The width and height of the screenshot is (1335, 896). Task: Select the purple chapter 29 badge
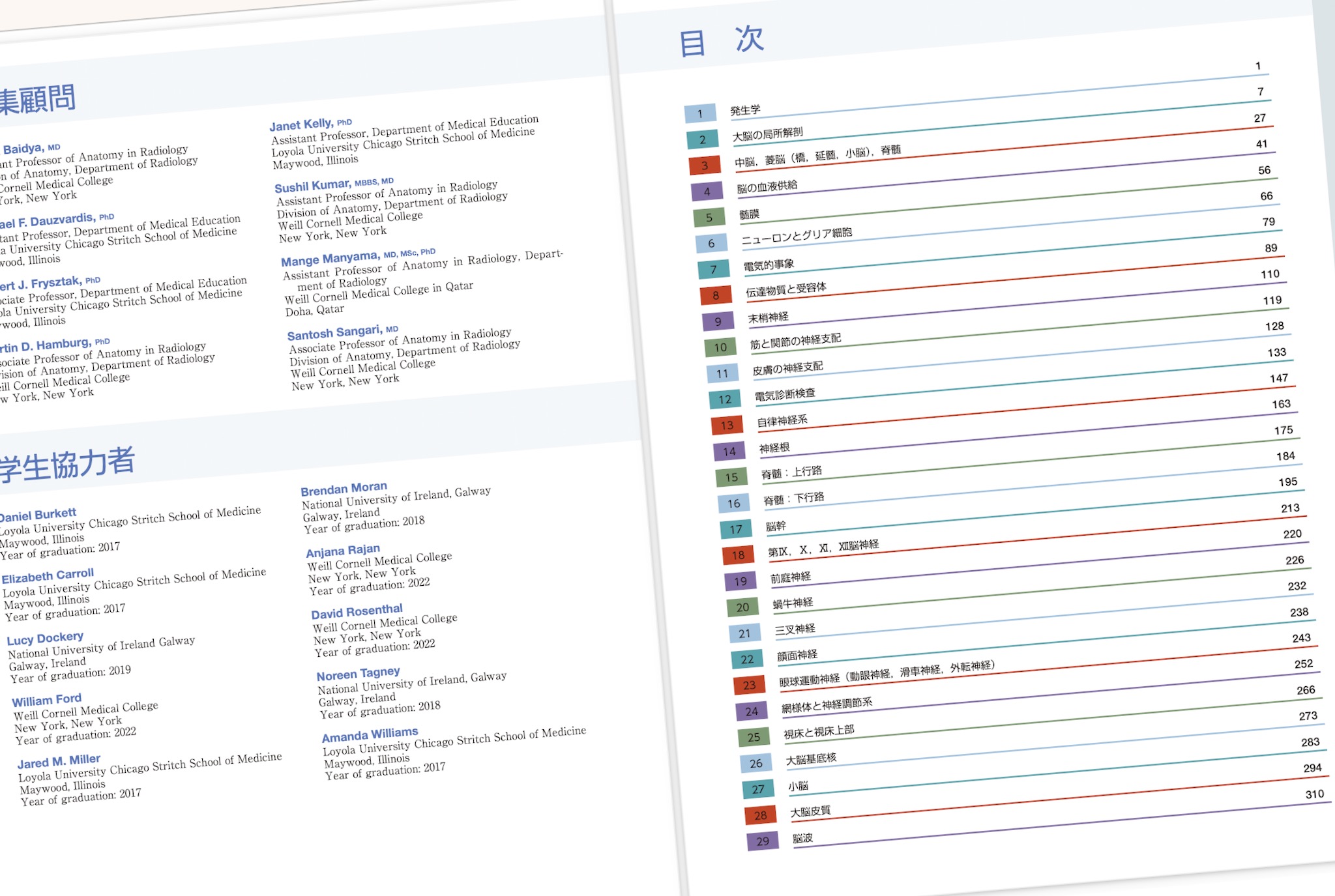762,841
